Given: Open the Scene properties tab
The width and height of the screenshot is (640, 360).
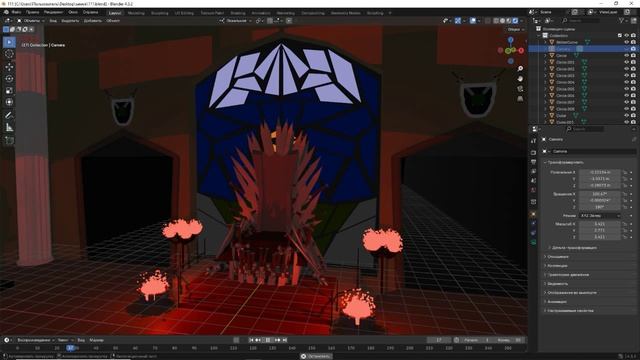Looking at the screenshot, I should tap(533, 181).
